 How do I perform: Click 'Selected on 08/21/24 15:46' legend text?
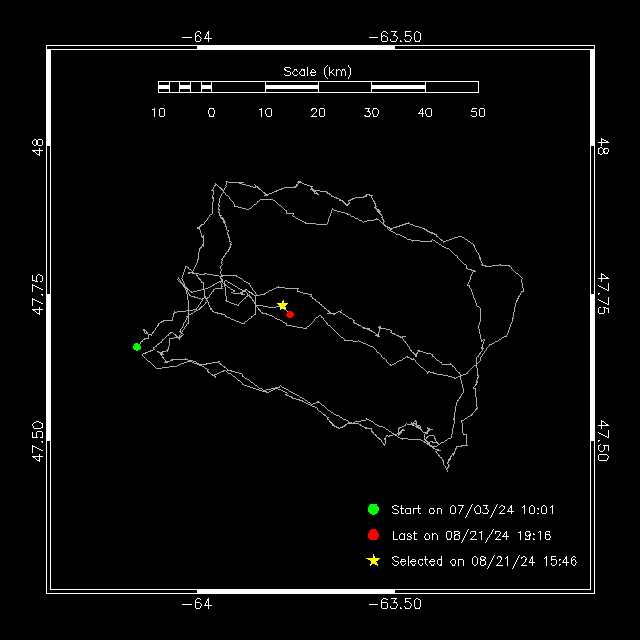[484, 561]
